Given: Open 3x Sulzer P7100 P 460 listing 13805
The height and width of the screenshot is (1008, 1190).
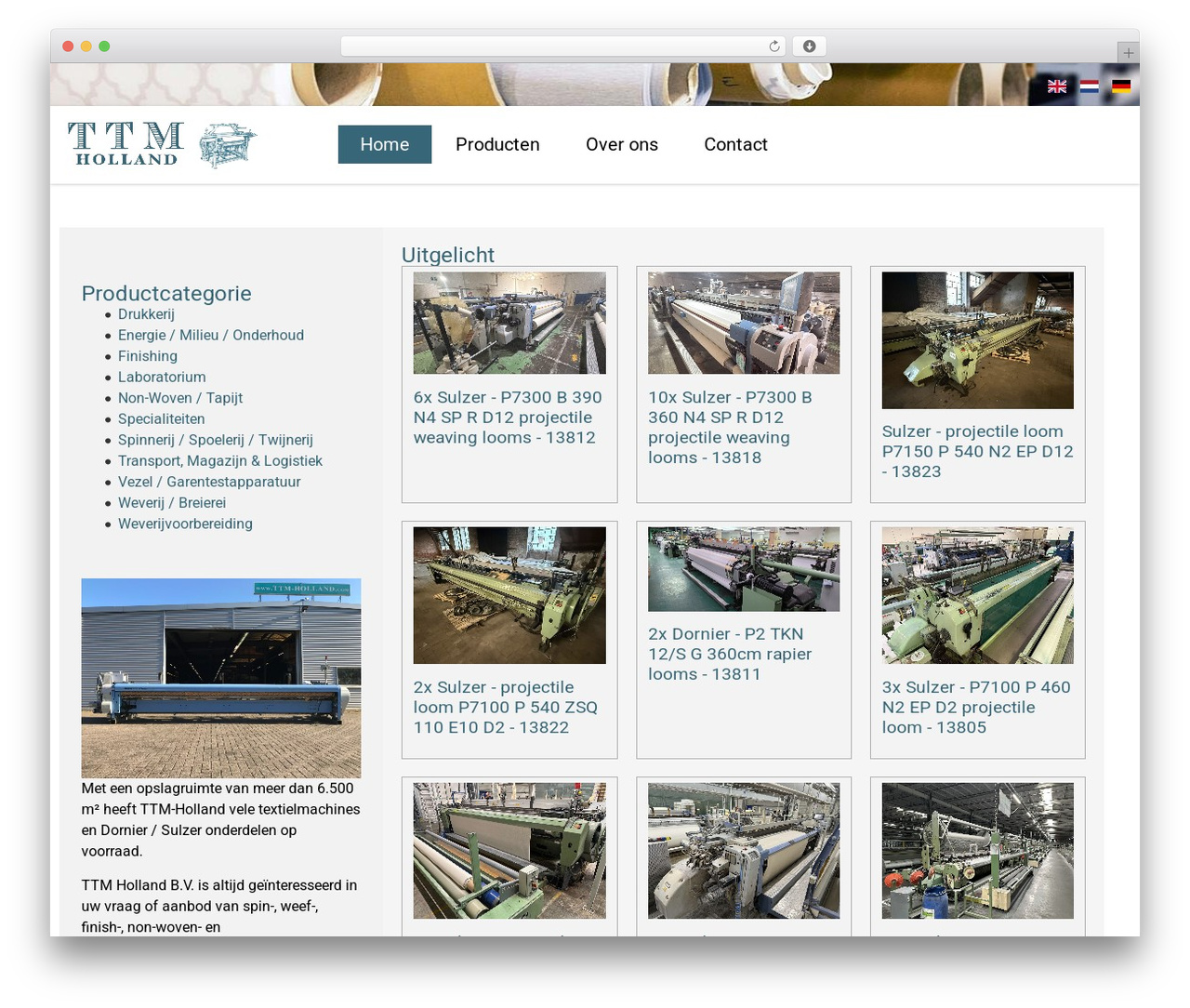Looking at the screenshot, I should 976,707.
